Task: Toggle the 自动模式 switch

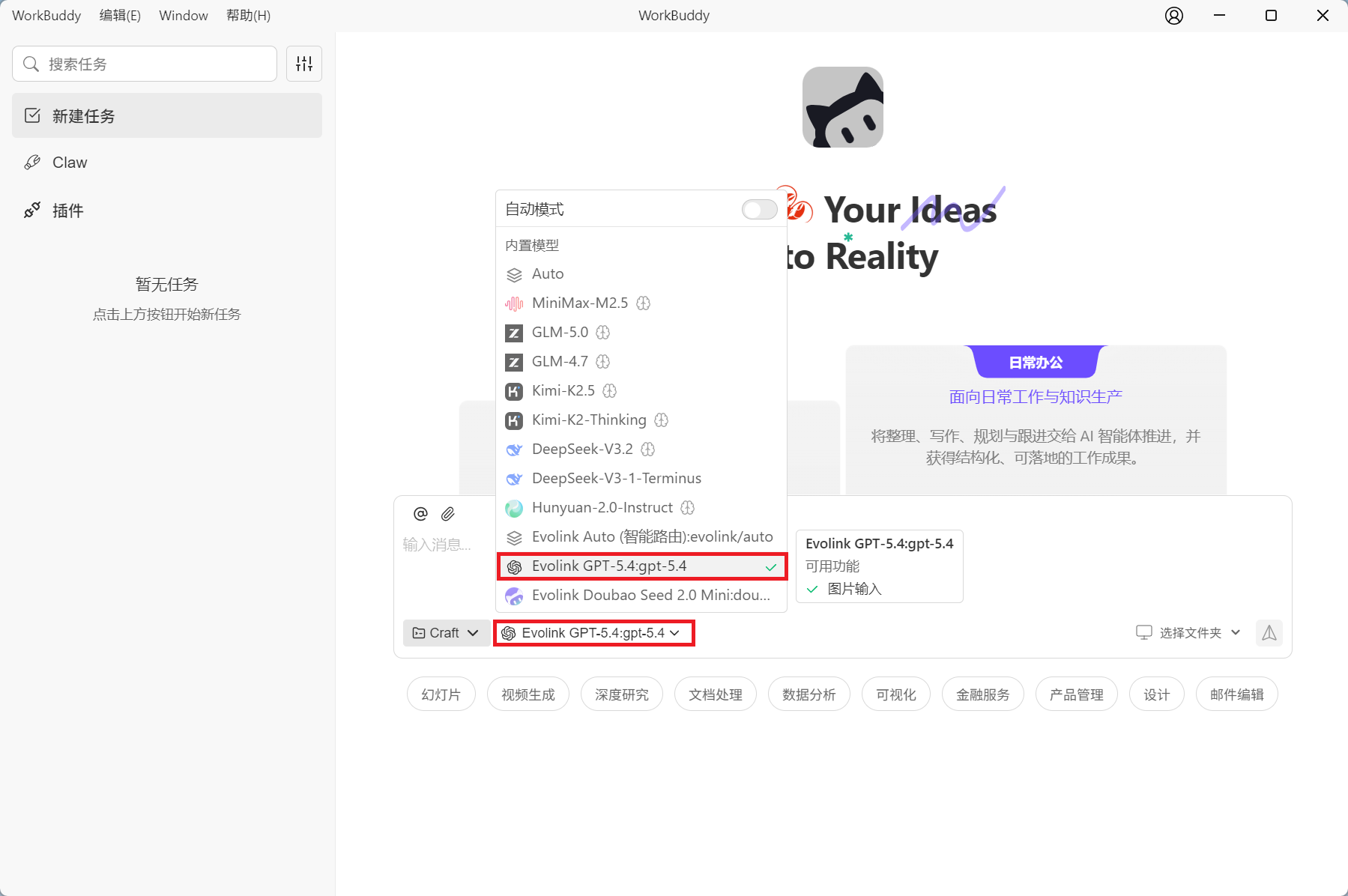Action: (x=759, y=209)
